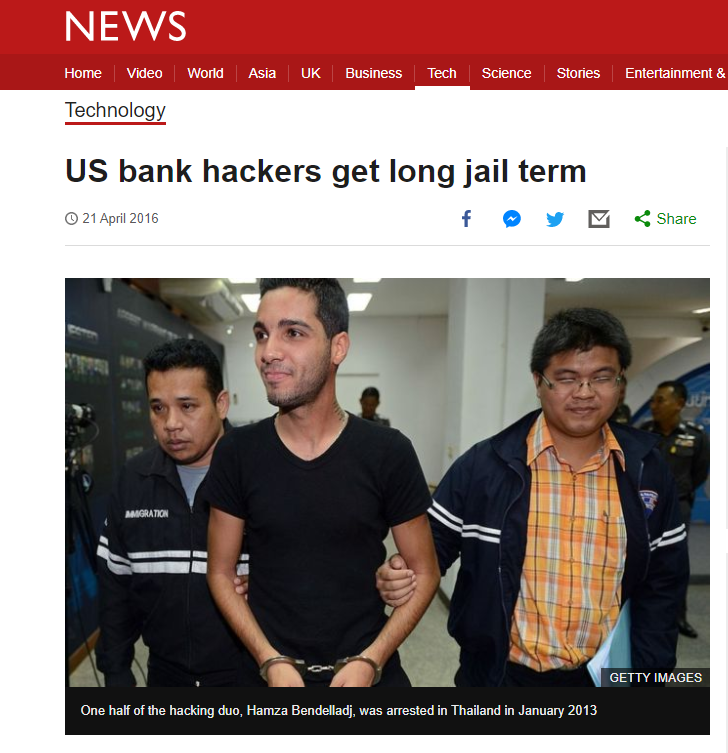This screenshot has height=753, width=728.
Task: Click the Technology section heading link
Action: click(x=115, y=110)
